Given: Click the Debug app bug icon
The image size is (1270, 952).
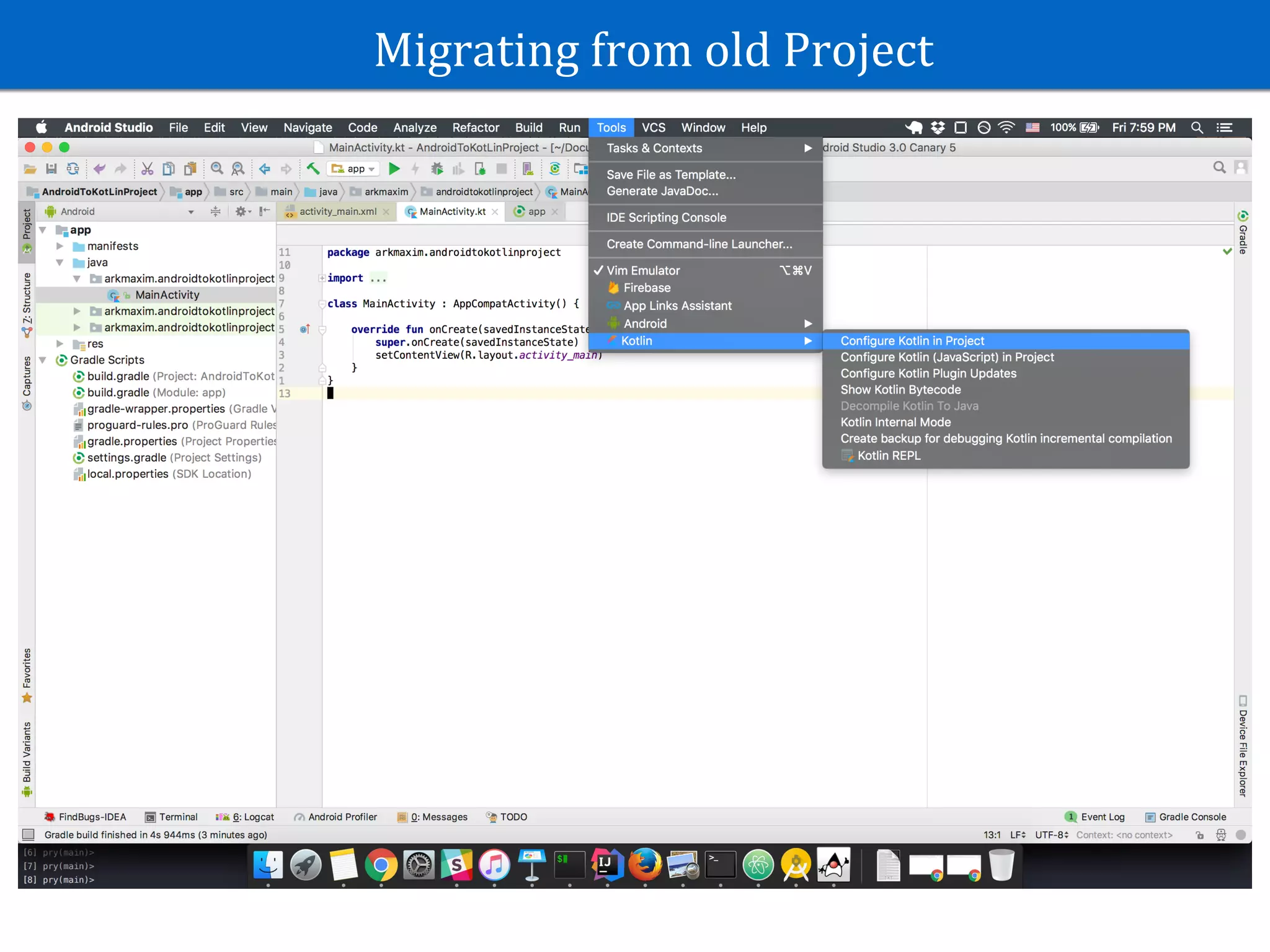Looking at the screenshot, I should pyautogui.click(x=437, y=169).
